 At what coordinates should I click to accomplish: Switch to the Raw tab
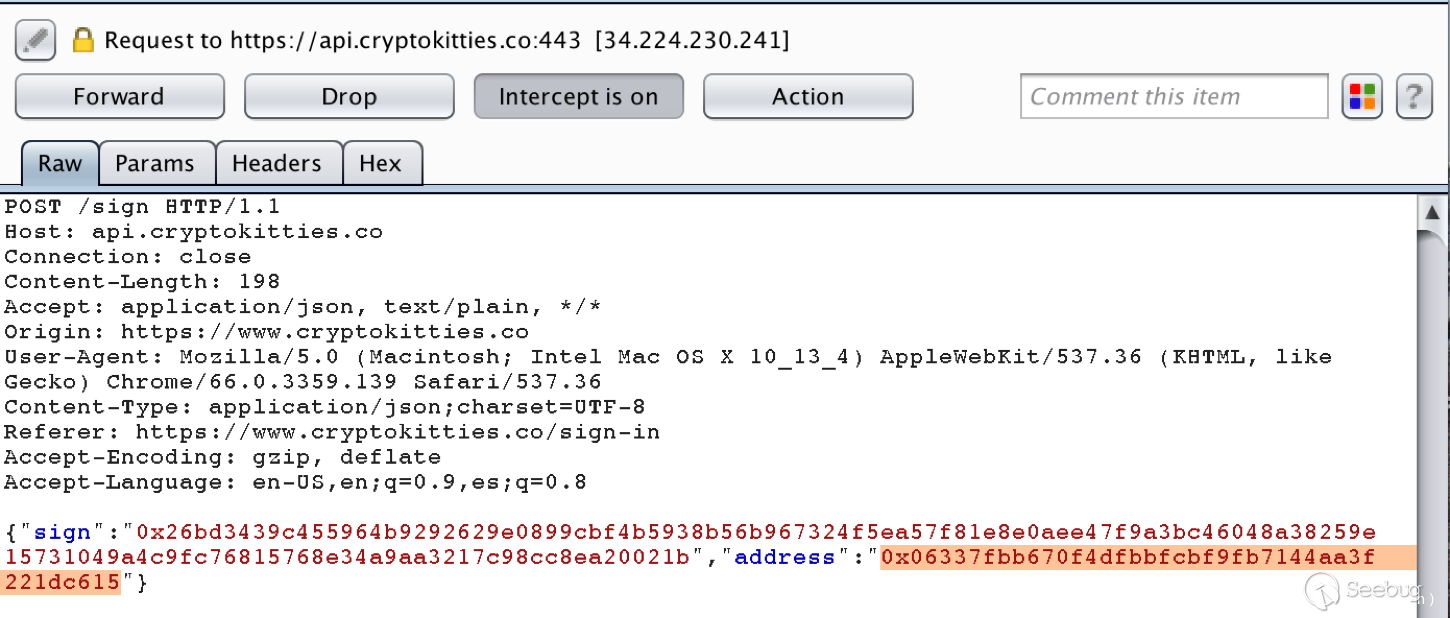click(x=60, y=164)
